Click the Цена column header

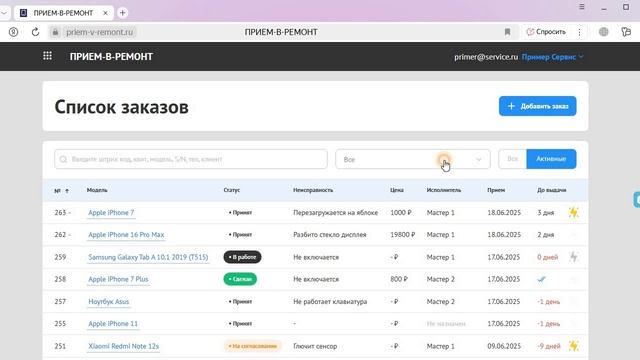point(397,190)
